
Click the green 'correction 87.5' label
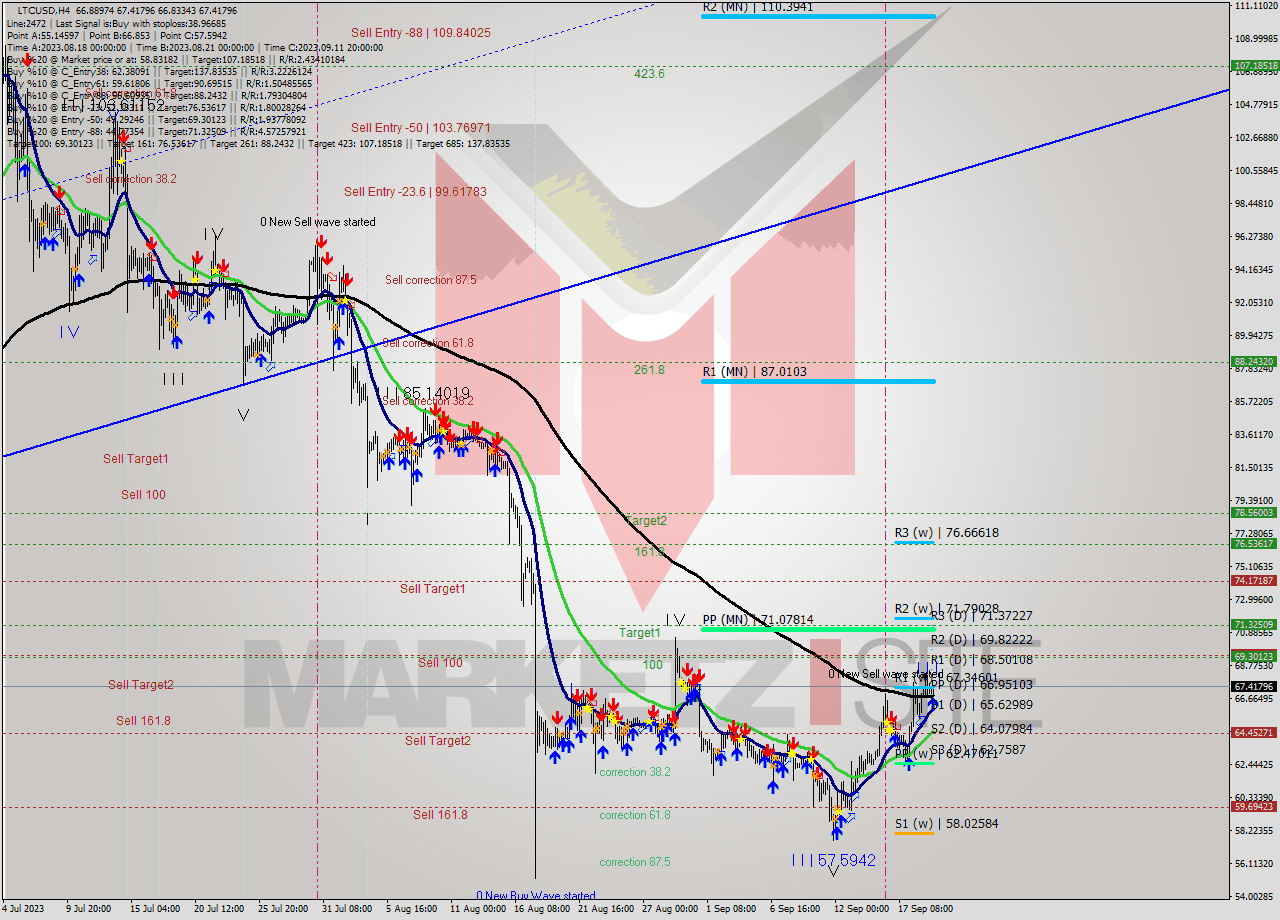point(635,862)
